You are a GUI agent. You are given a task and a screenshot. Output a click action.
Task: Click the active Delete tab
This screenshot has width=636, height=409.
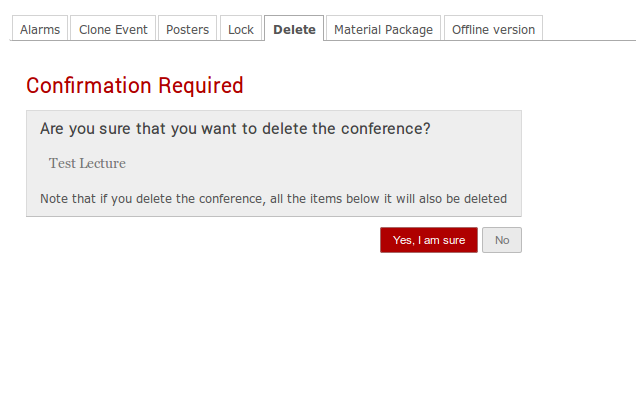click(x=294, y=28)
